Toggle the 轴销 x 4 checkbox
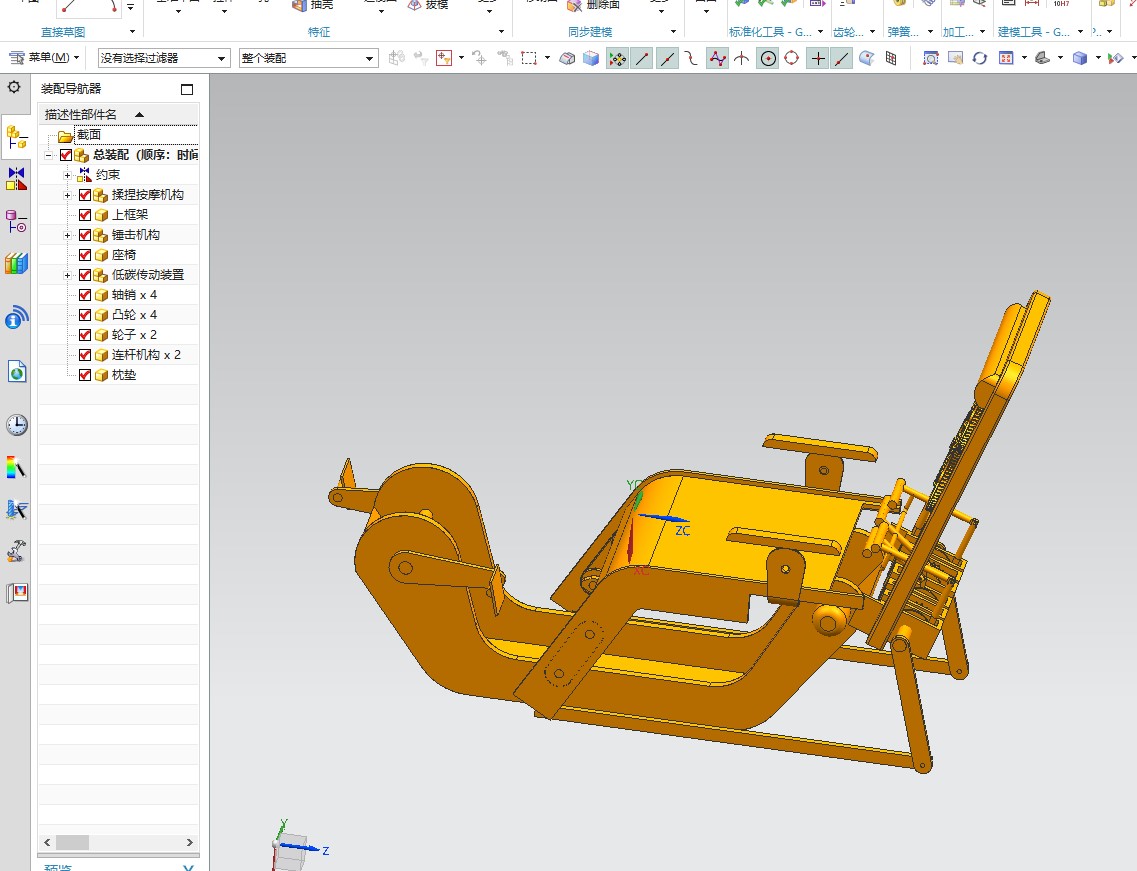1137x871 pixels. [85, 295]
